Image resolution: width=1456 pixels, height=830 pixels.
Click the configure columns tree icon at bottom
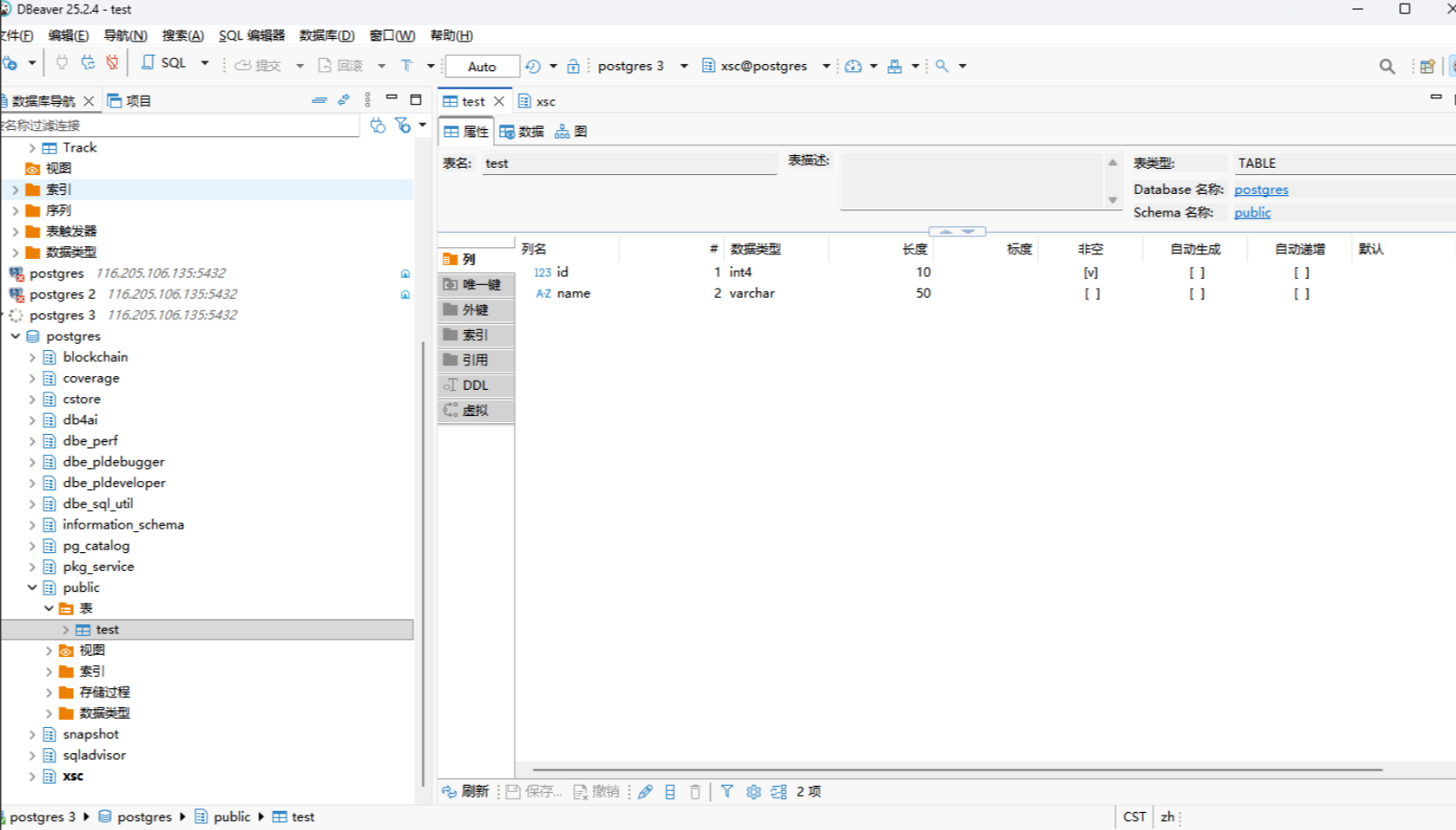point(779,791)
